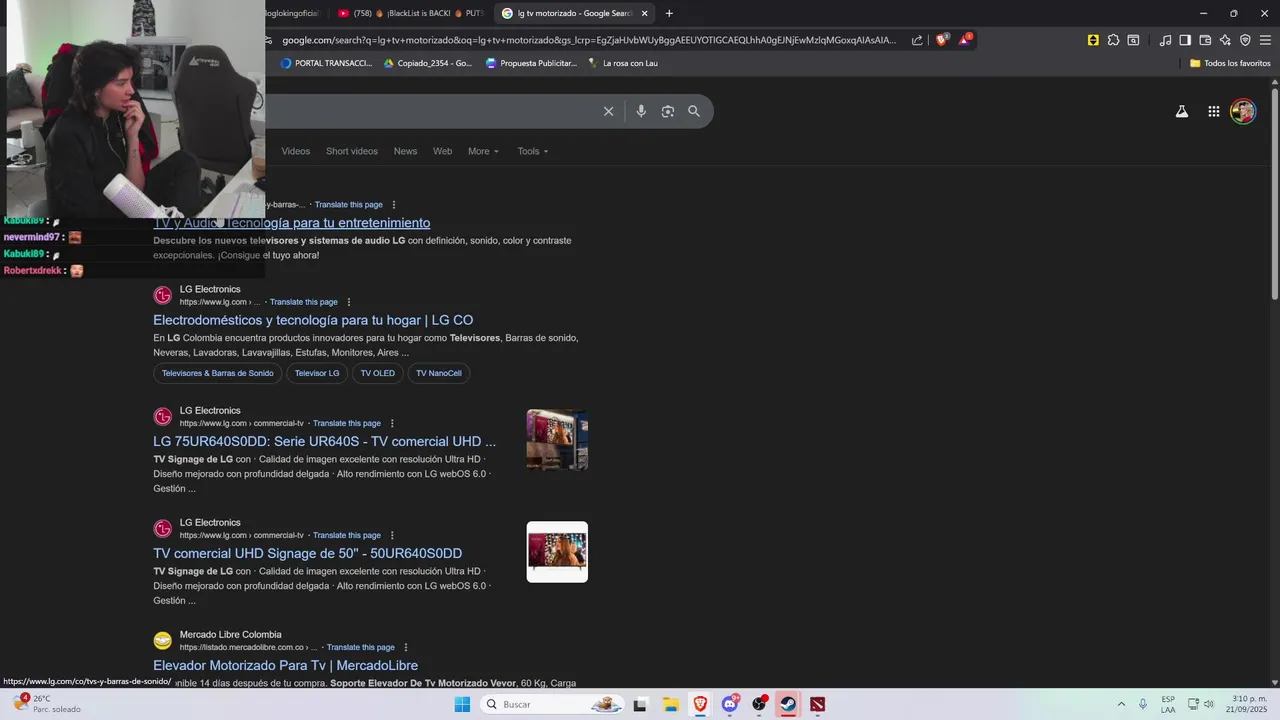Open Google Lens image search icon
1280x720 pixels.
(668, 111)
